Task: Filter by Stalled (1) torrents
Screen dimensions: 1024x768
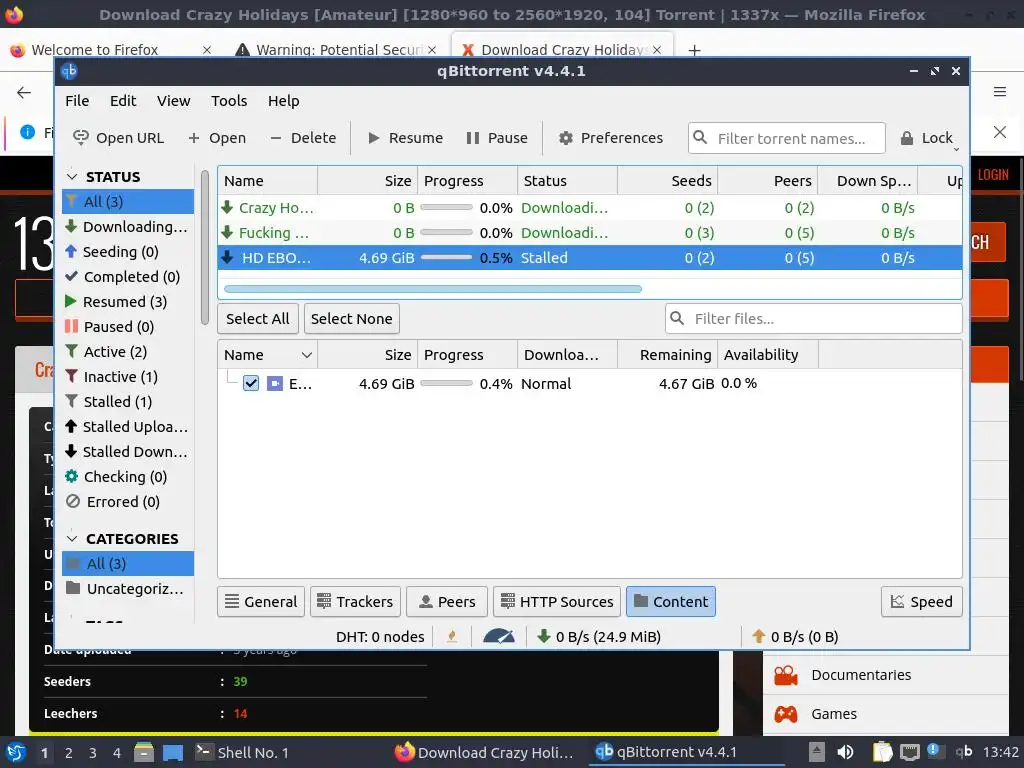Action: (x=128, y=402)
